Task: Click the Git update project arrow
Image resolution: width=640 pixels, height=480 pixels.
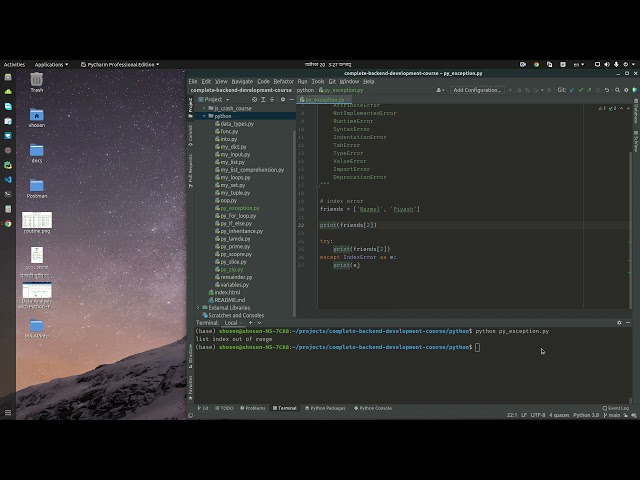Action: coord(572,90)
